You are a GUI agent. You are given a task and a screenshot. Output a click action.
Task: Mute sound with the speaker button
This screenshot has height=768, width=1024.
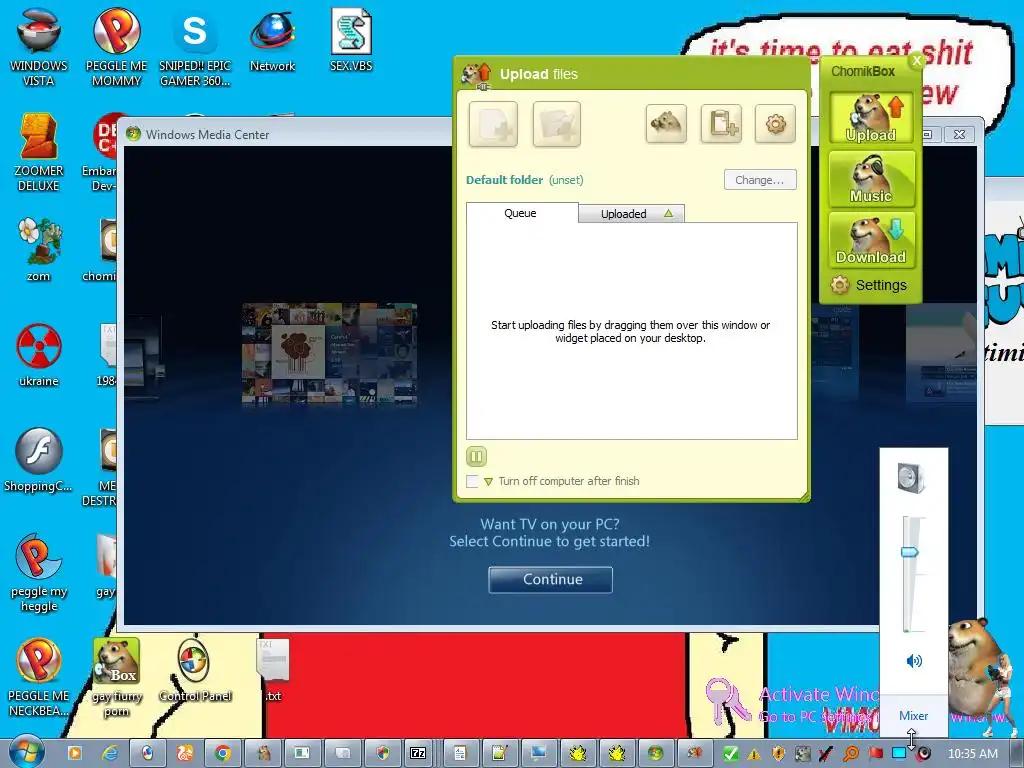tap(914, 661)
